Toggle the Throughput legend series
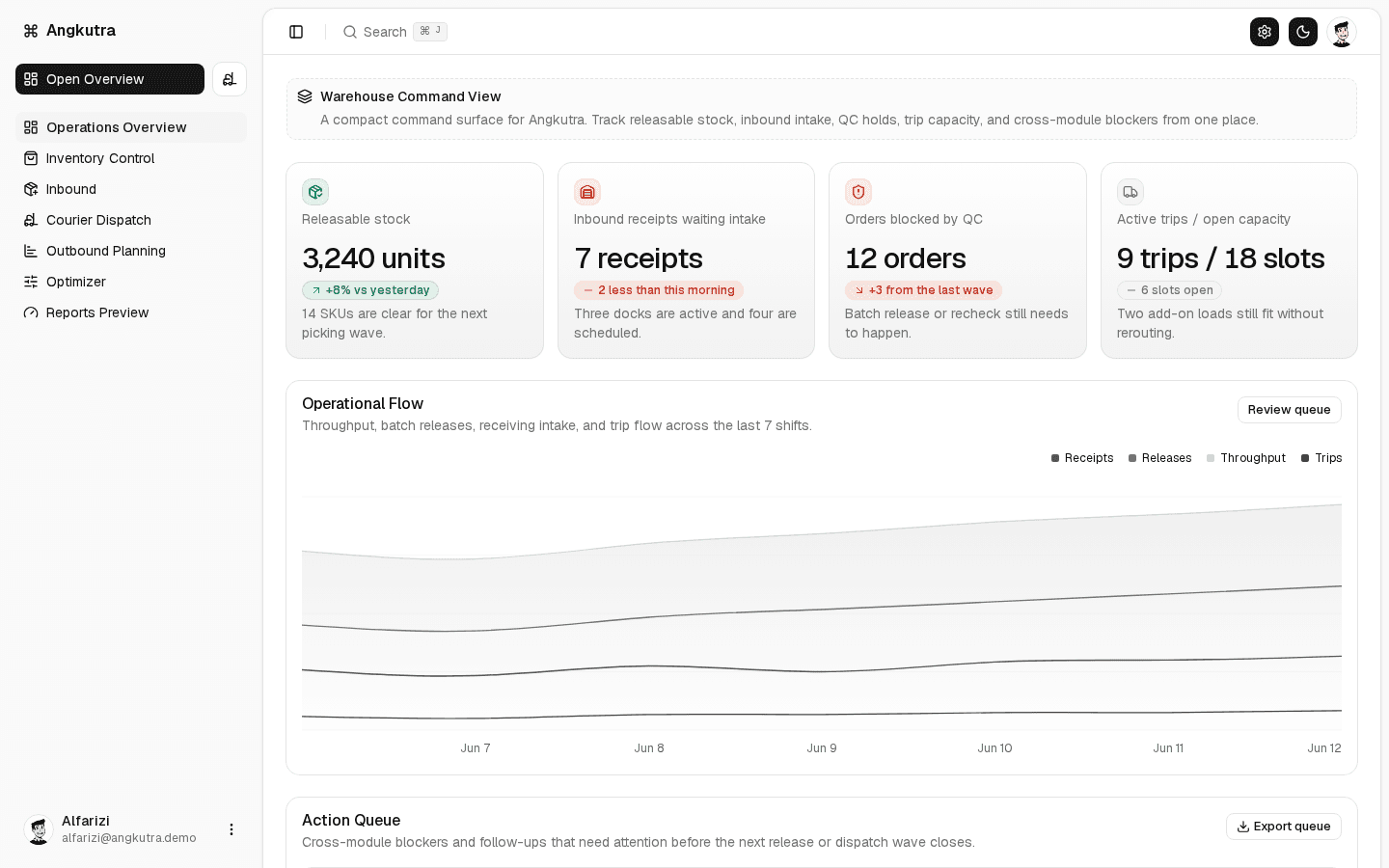The width and height of the screenshot is (1389, 868). pyautogui.click(x=1246, y=458)
